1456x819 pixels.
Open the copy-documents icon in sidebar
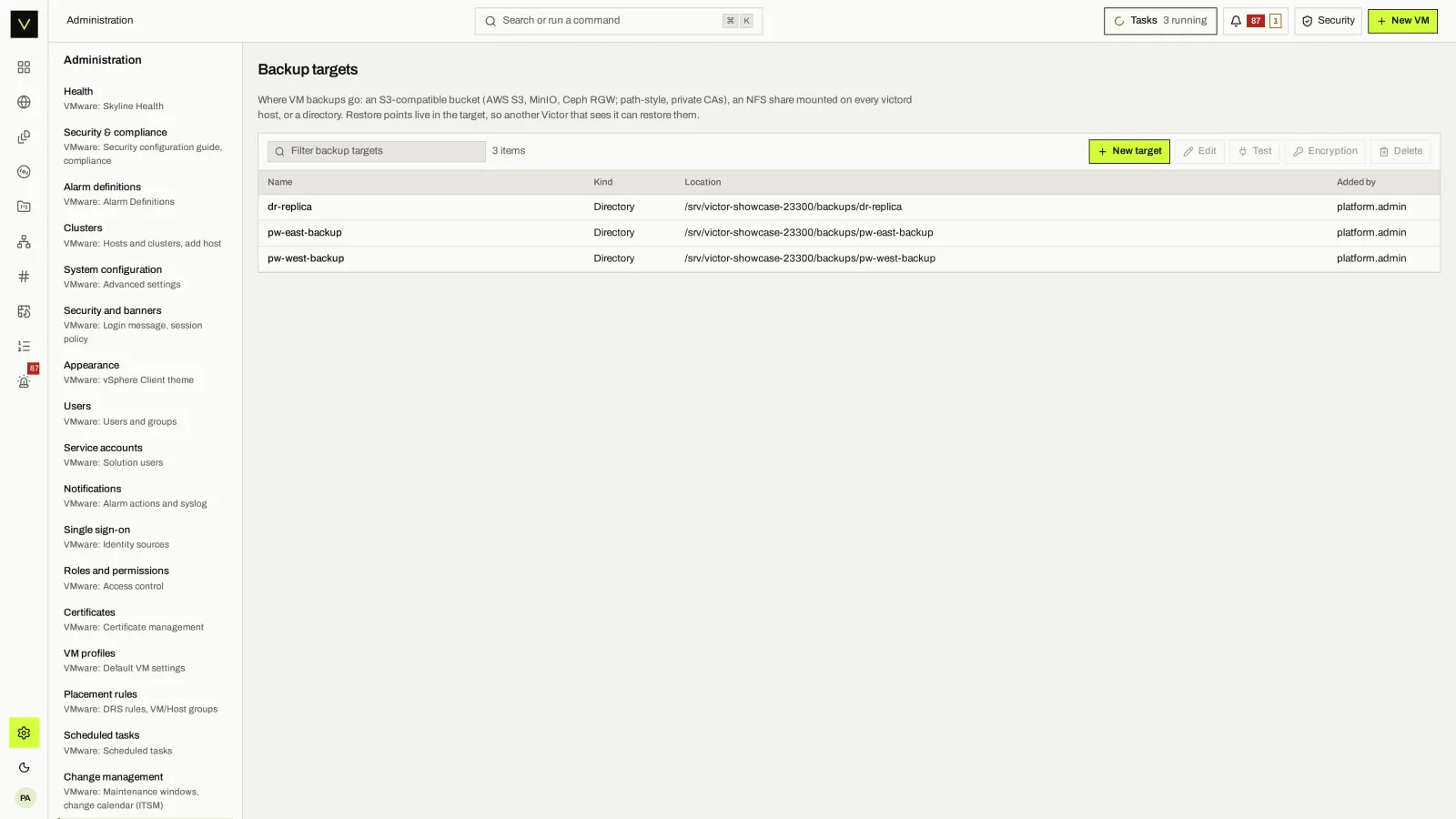pyautogui.click(x=24, y=137)
